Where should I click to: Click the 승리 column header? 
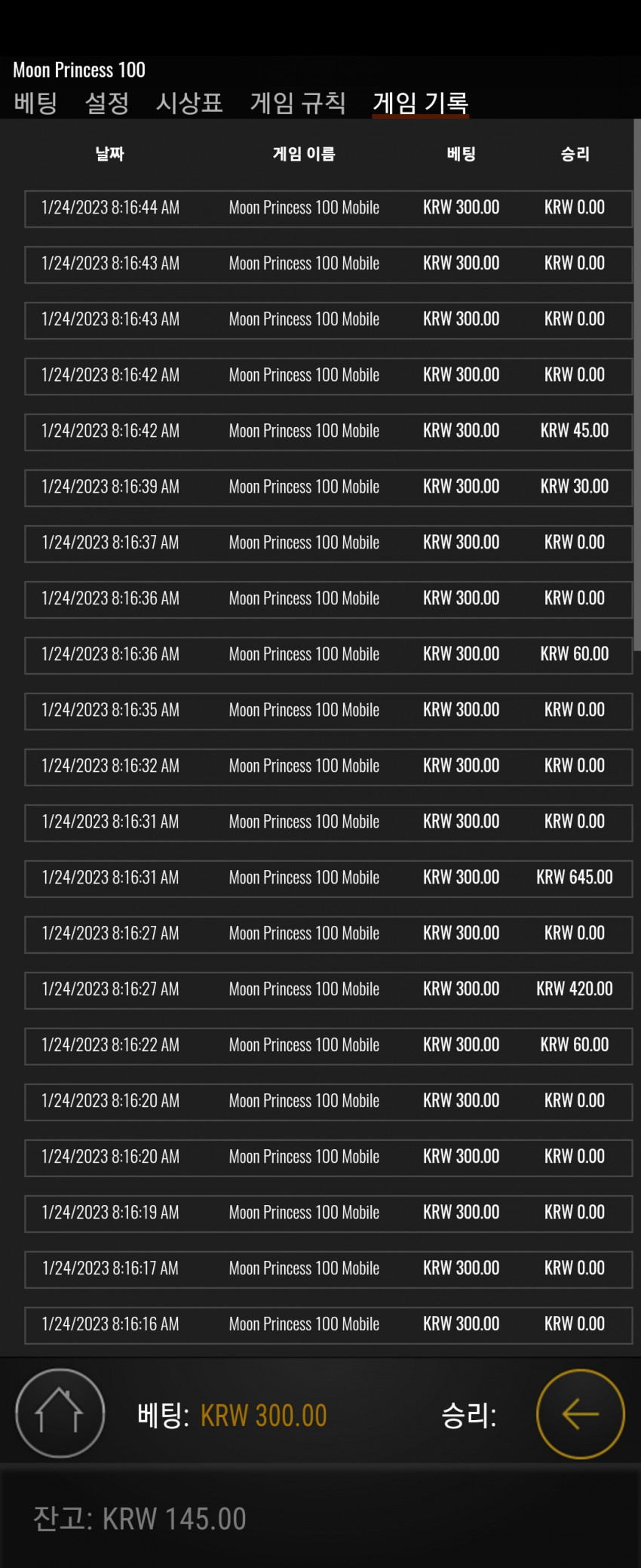point(575,154)
